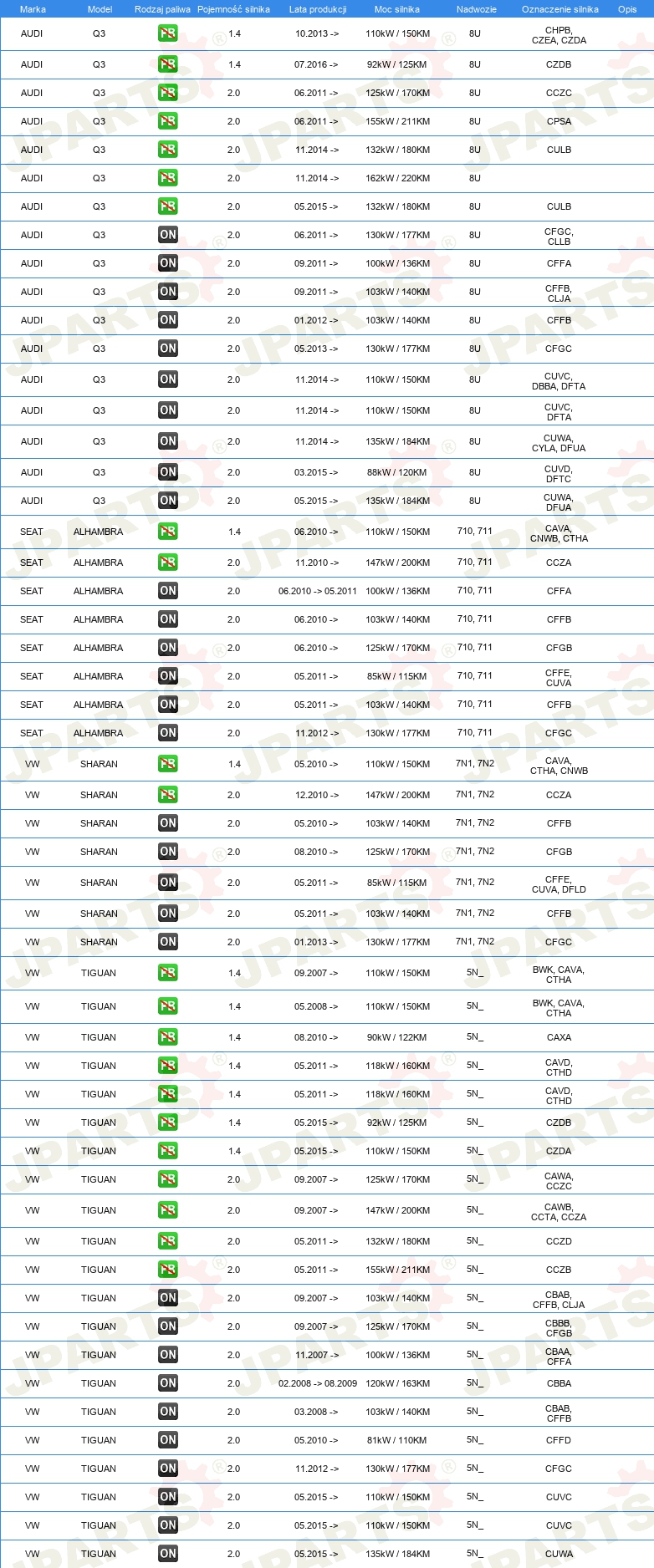This screenshot has width=654, height=1568.
Task: Click petrol icon in Seat Alhambra CCZA row
Action: pyautogui.click(x=168, y=563)
